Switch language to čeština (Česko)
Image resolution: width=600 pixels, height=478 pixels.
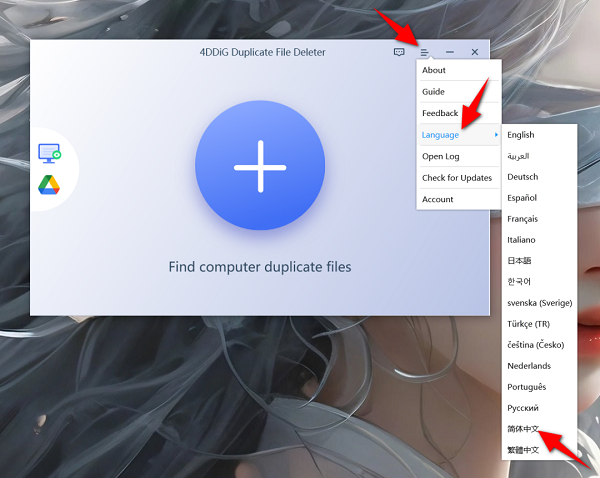pos(539,345)
